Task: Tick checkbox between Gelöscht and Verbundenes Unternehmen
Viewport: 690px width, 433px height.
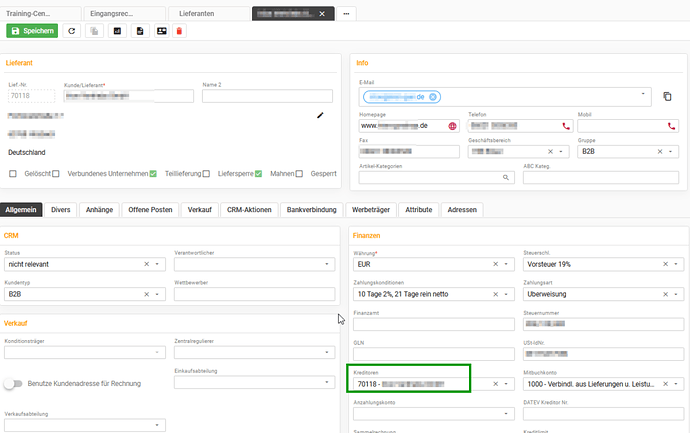Action: tap(55, 174)
